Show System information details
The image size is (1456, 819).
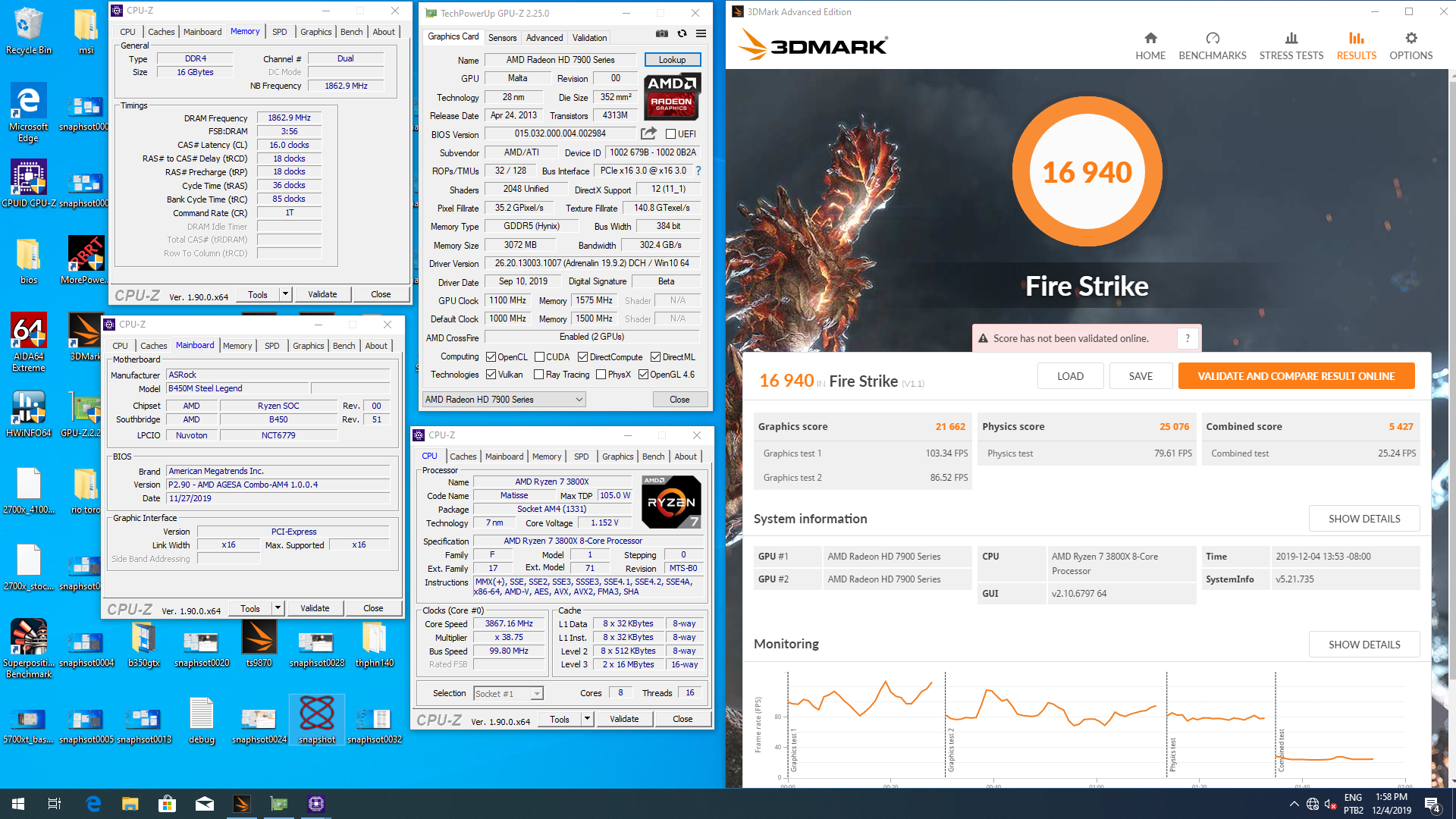[x=1363, y=519]
